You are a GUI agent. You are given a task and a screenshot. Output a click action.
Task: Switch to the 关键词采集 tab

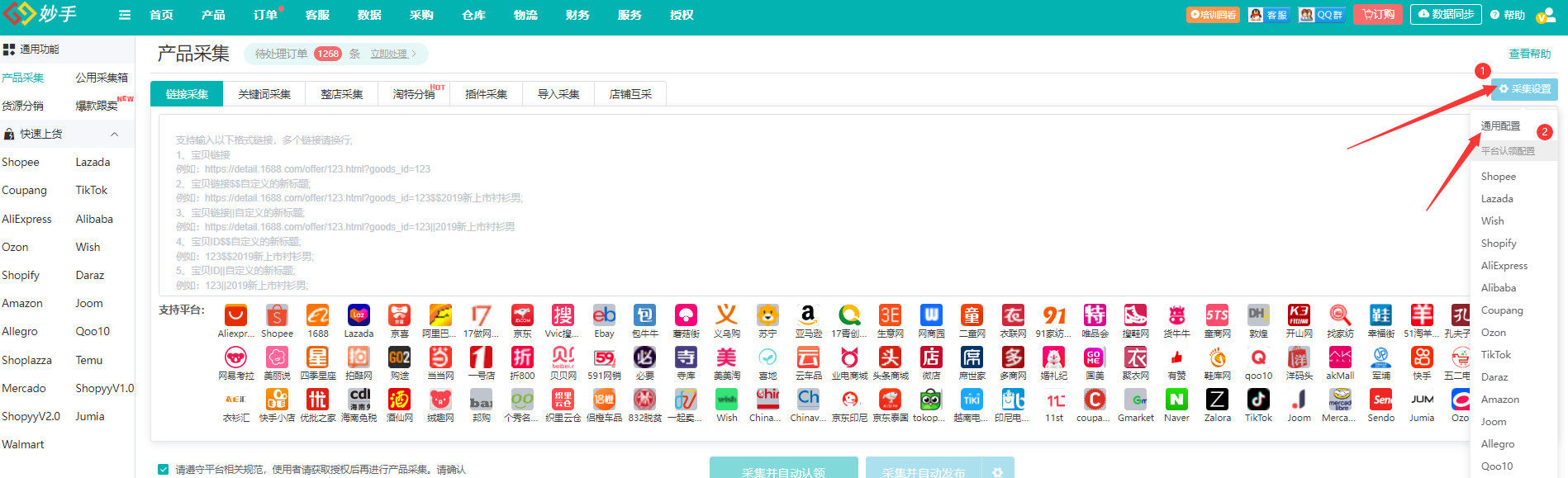[x=264, y=94]
